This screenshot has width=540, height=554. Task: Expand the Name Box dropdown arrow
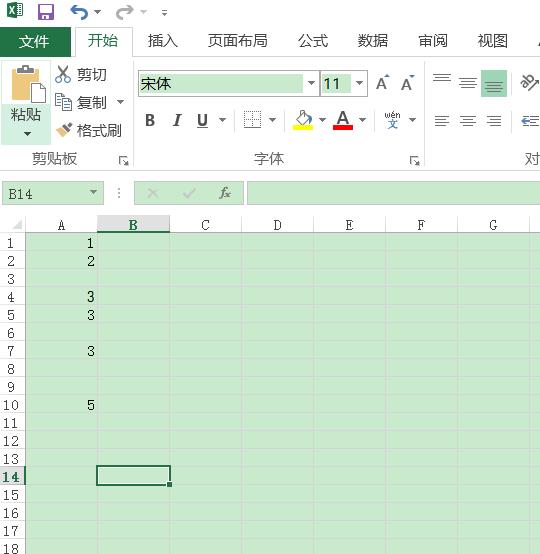(x=94, y=193)
